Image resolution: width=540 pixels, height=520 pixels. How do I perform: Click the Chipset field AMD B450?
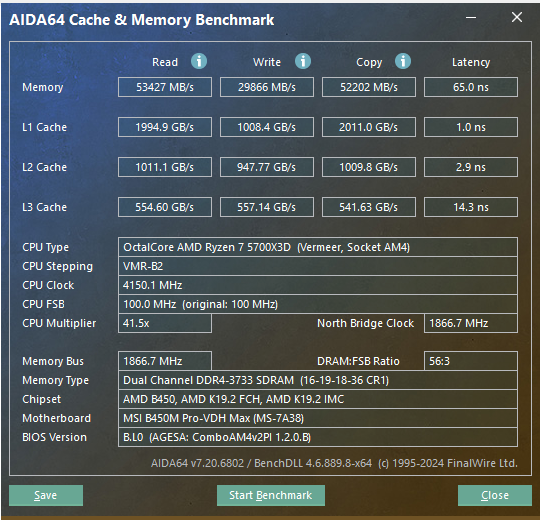pos(318,399)
